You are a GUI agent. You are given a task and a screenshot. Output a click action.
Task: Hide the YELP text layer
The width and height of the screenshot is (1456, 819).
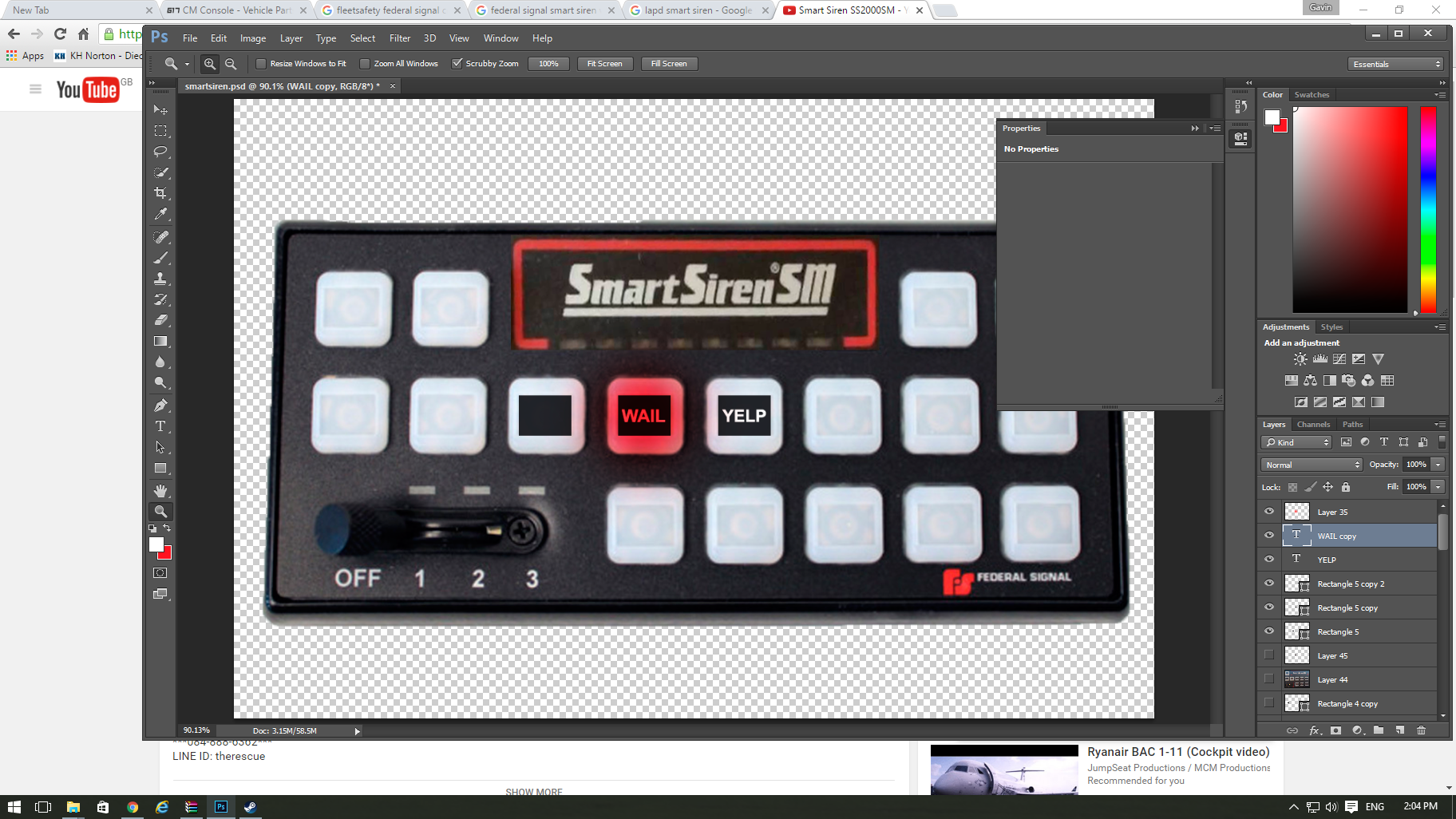click(1269, 560)
